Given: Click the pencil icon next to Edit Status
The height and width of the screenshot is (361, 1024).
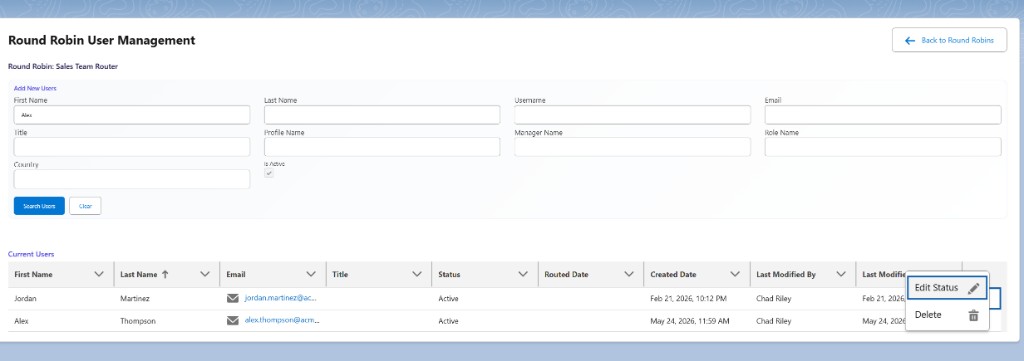Looking at the screenshot, I should click(973, 288).
